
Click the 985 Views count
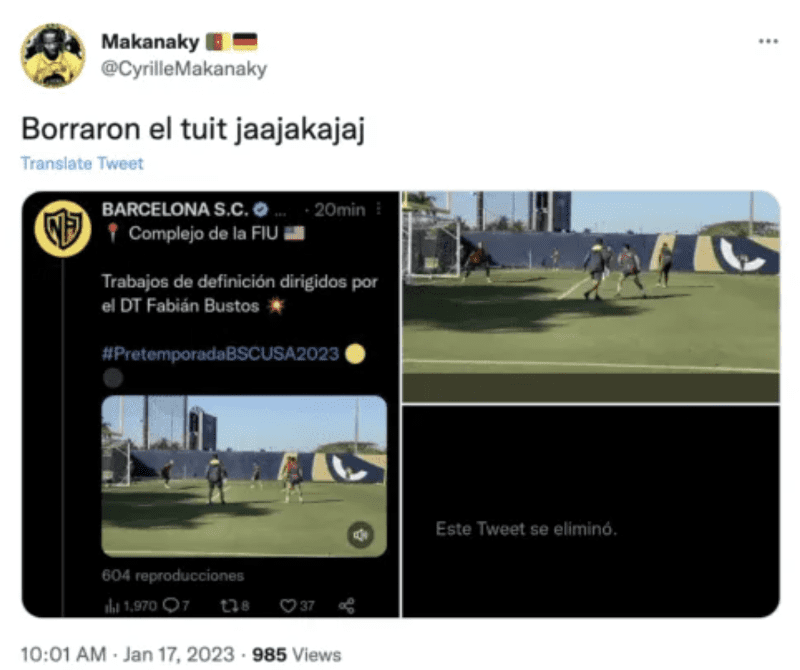pos(296,655)
